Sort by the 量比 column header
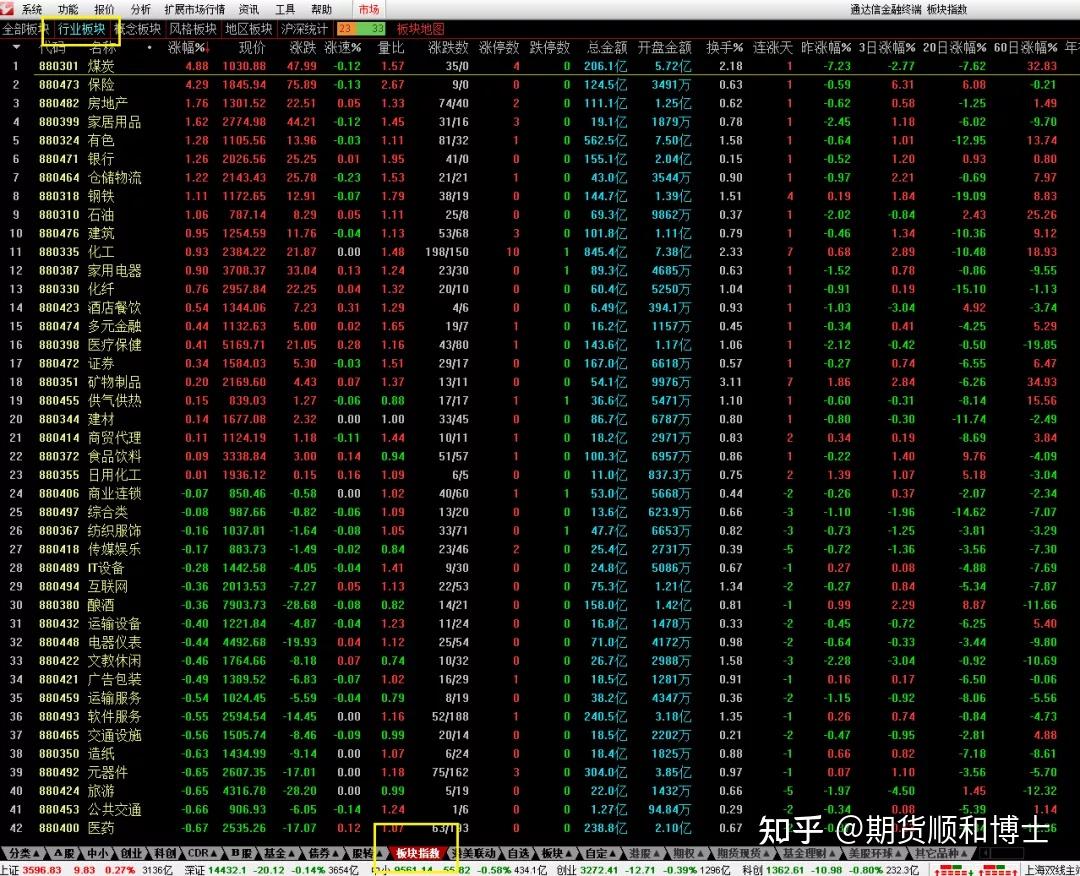Image resolution: width=1080 pixels, height=876 pixels. (391, 48)
